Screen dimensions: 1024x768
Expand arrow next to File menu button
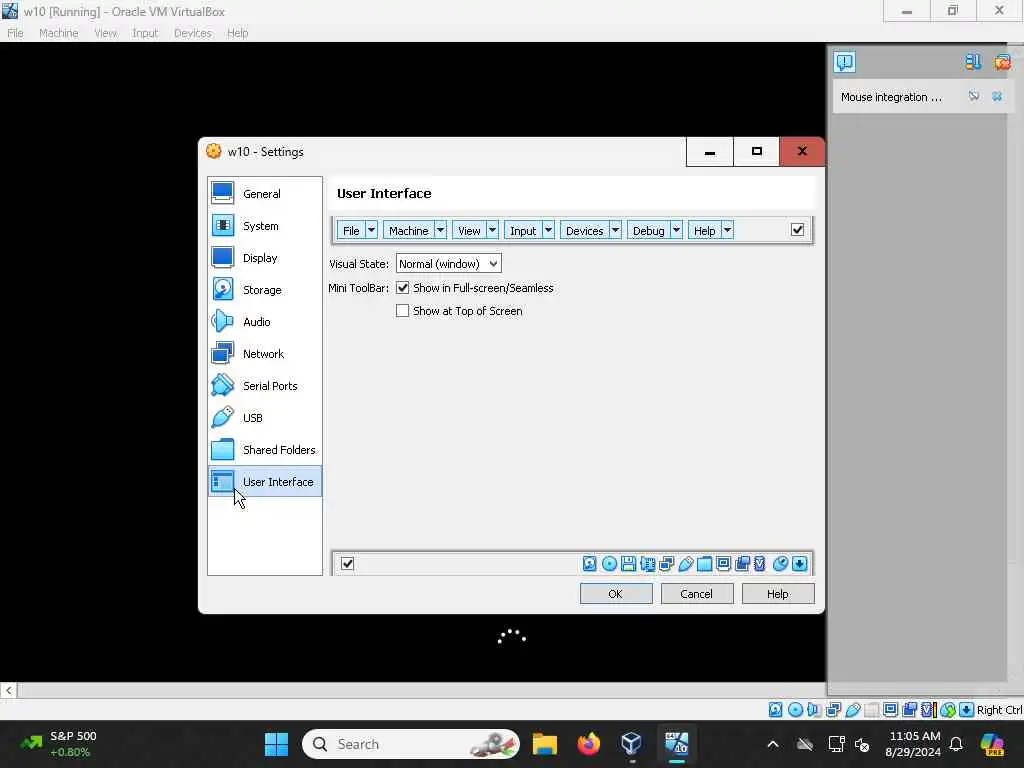[x=371, y=231]
